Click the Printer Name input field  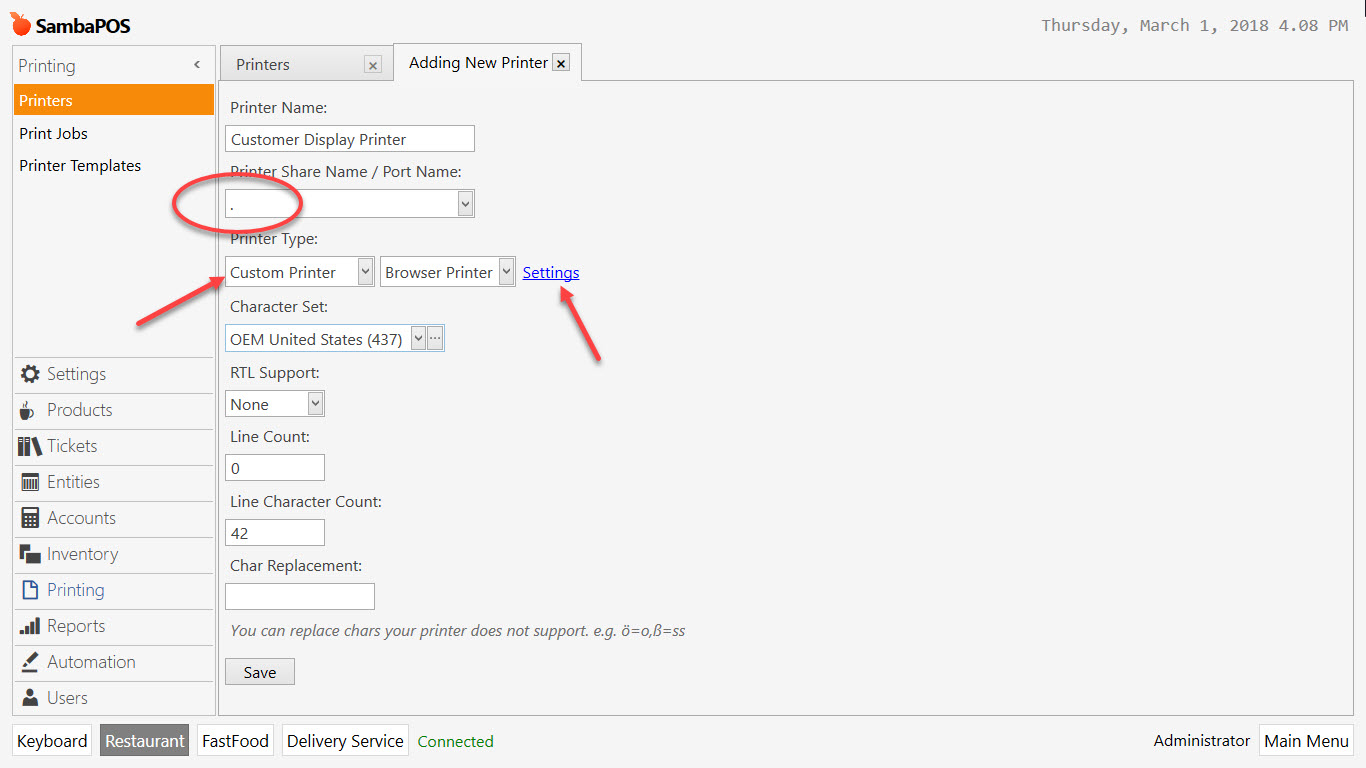[349, 138]
